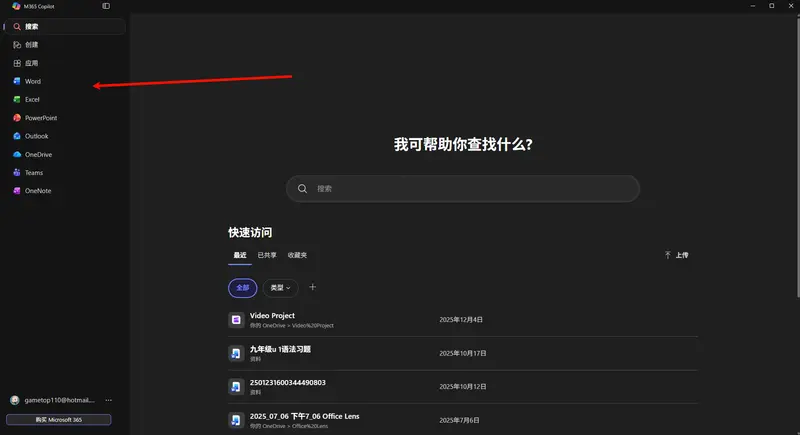Click the 2025年12月4日 date entry
This screenshot has width=800, height=435.
461,320
